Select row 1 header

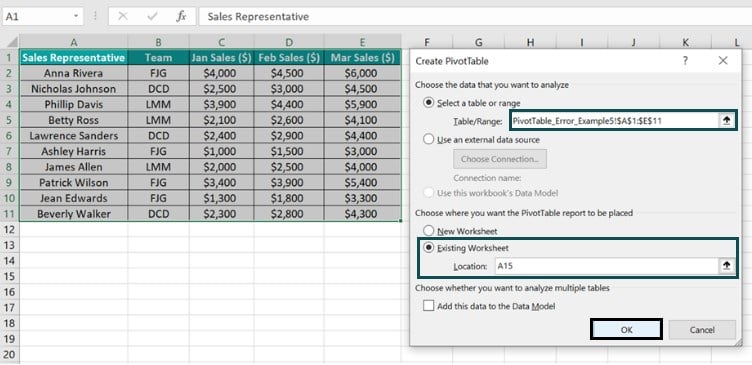tap(10, 58)
